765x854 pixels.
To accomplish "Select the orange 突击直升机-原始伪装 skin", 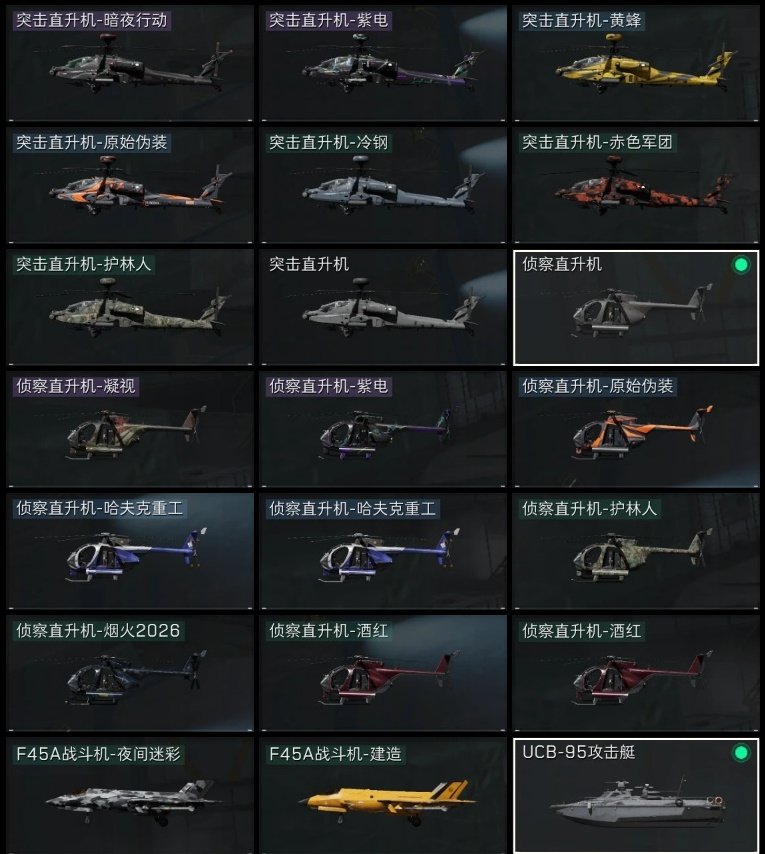I will coord(130,185).
